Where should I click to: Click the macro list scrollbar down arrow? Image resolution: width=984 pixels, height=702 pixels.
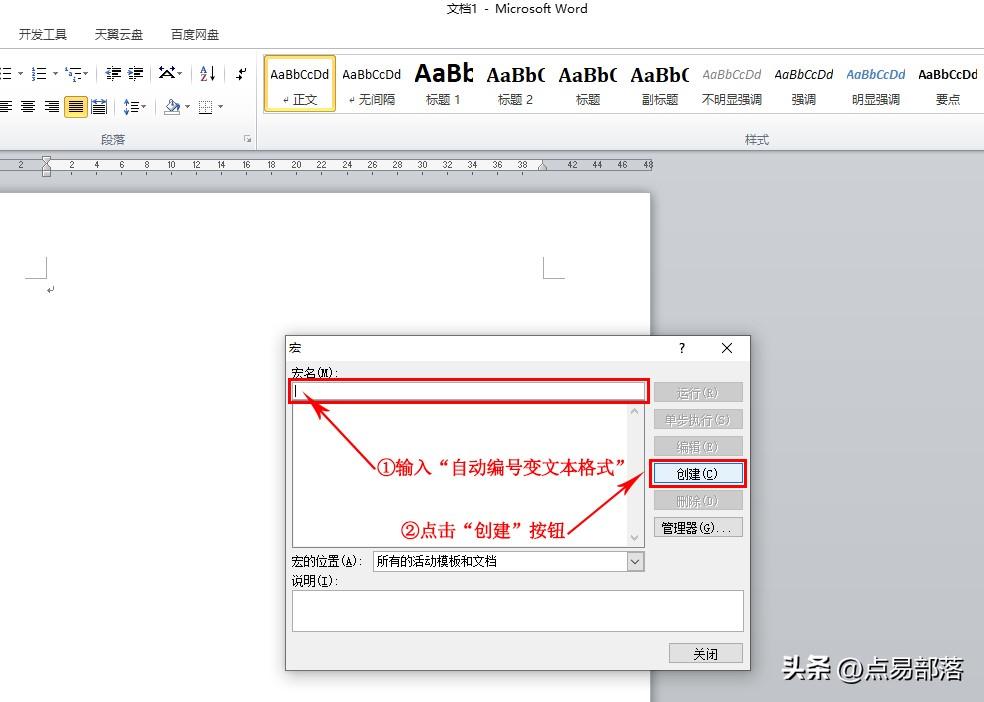click(x=634, y=538)
